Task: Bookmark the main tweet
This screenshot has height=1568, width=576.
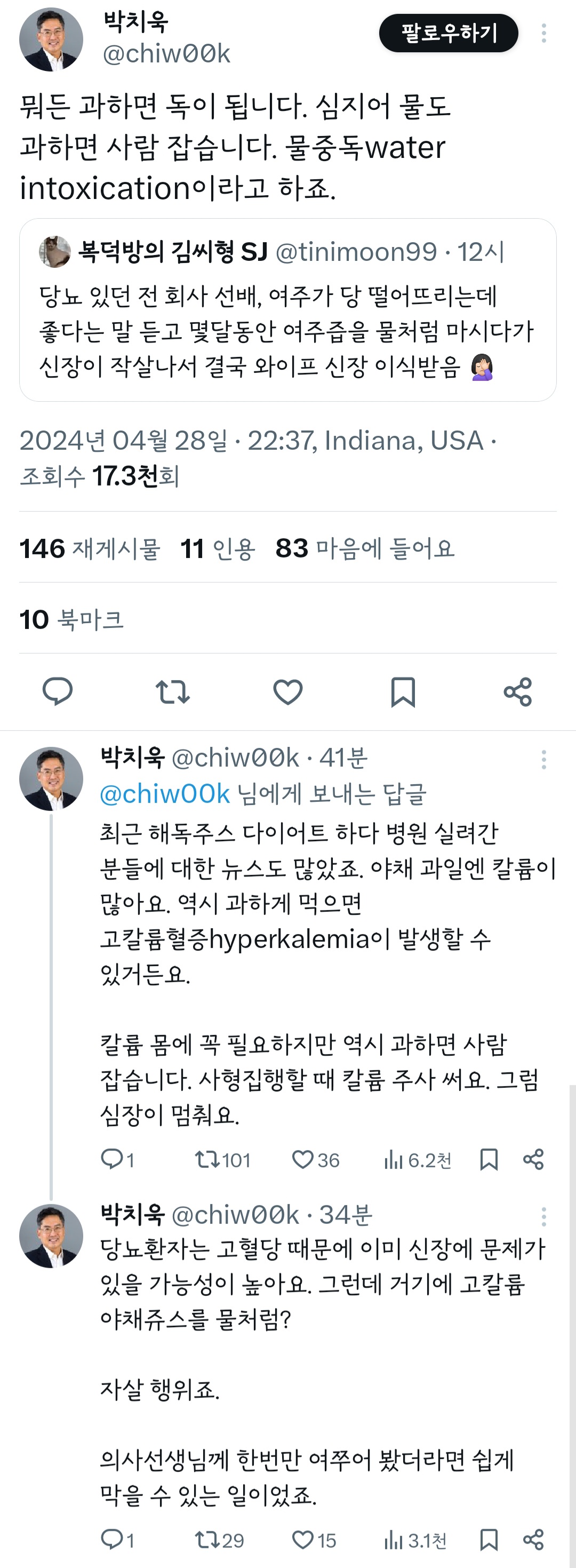Action: tap(404, 692)
